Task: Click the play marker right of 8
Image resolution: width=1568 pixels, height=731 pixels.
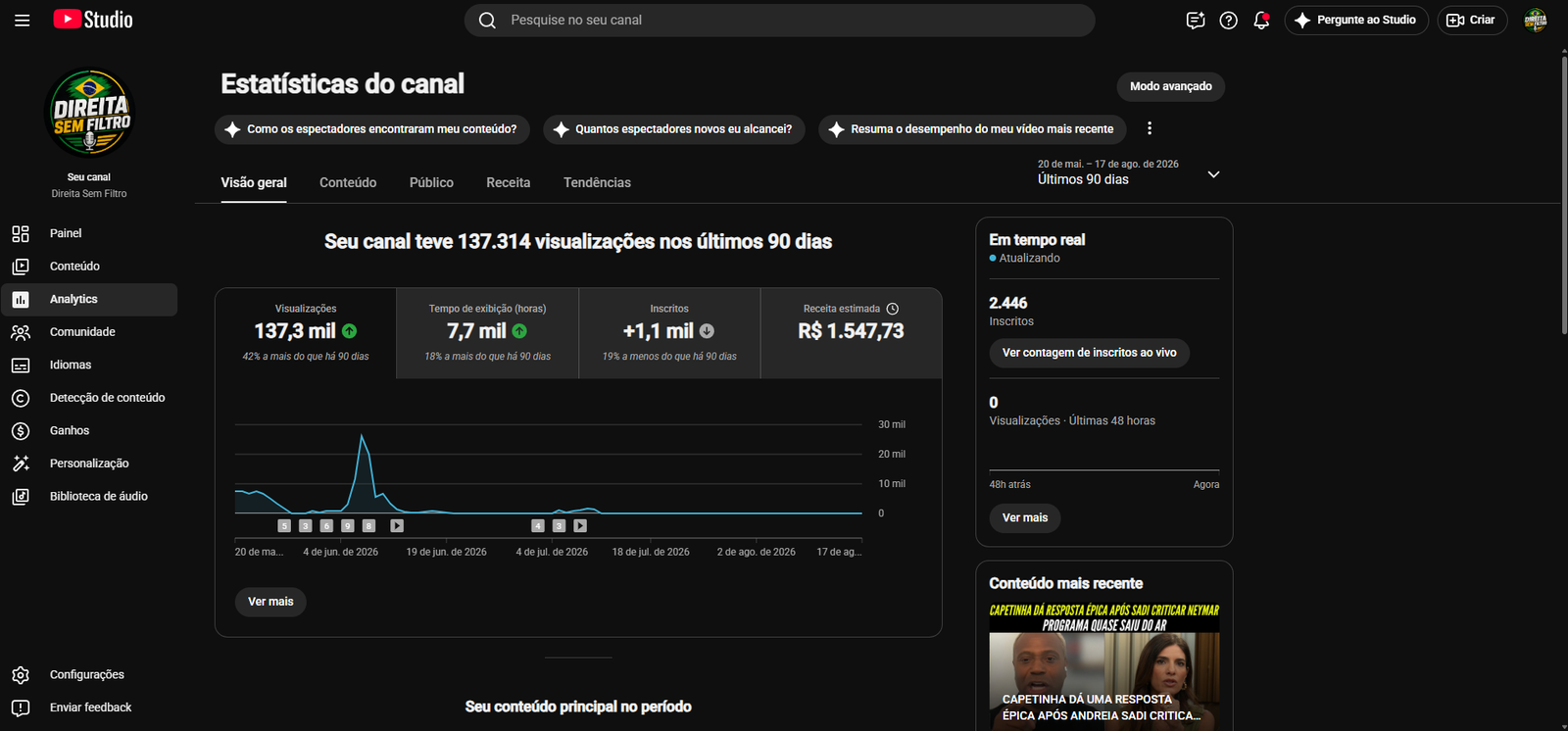Action: coord(397,526)
